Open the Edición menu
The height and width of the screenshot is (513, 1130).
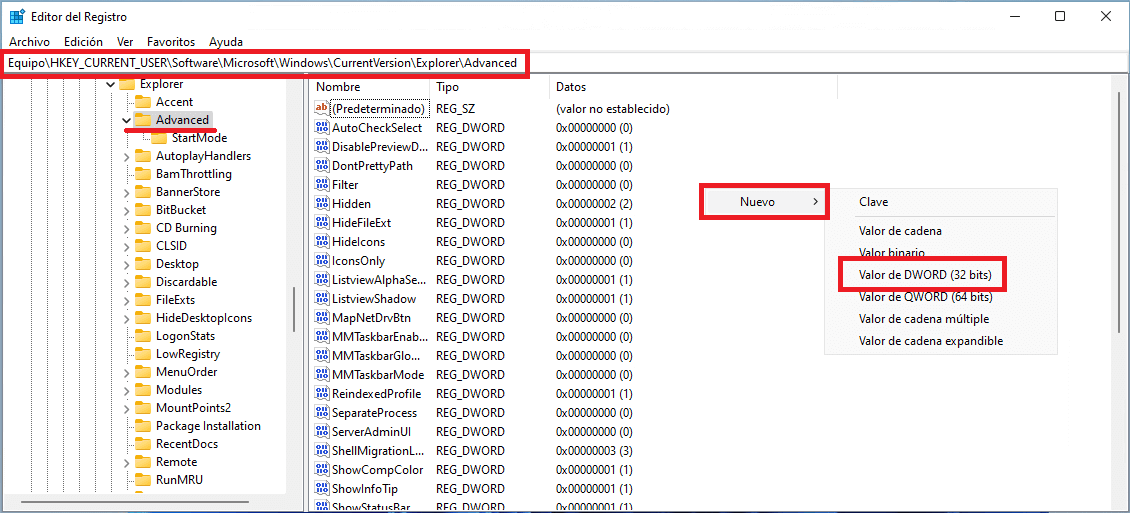(x=84, y=42)
